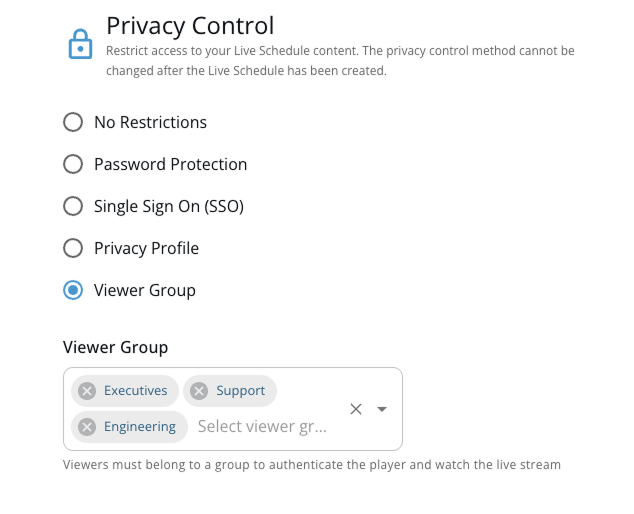The height and width of the screenshot is (514, 634).
Task: Clear all selected viewer groups
Action: 356,409
